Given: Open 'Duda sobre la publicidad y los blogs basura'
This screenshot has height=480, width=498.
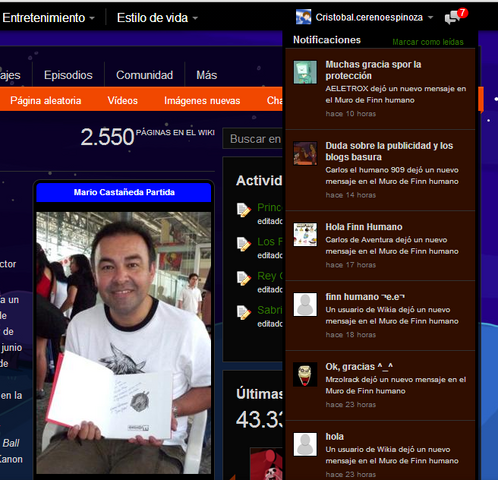Looking at the screenshot, I should 389,151.
